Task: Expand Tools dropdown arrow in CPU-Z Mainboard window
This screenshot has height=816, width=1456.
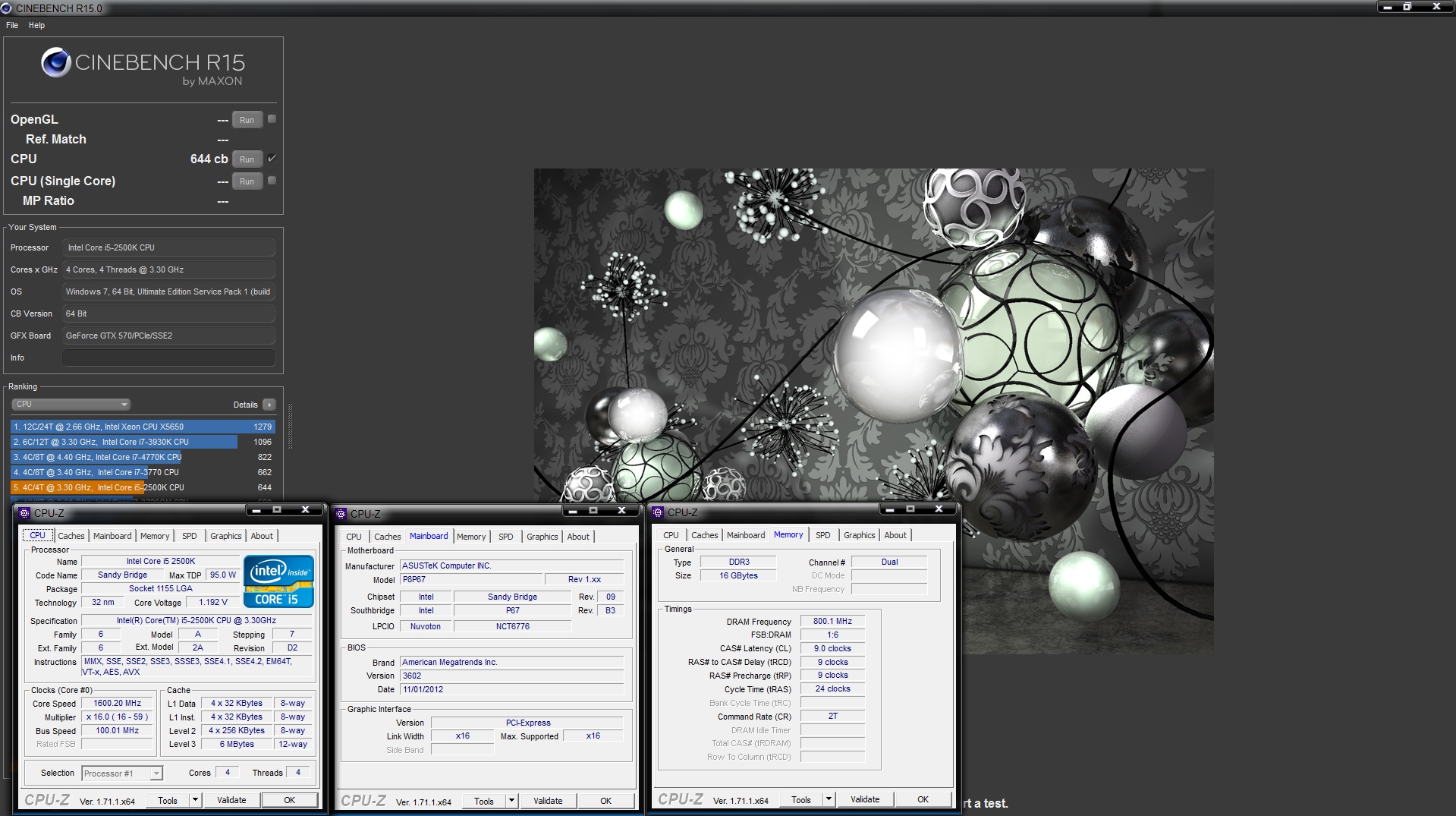Action: coord(511,801)
